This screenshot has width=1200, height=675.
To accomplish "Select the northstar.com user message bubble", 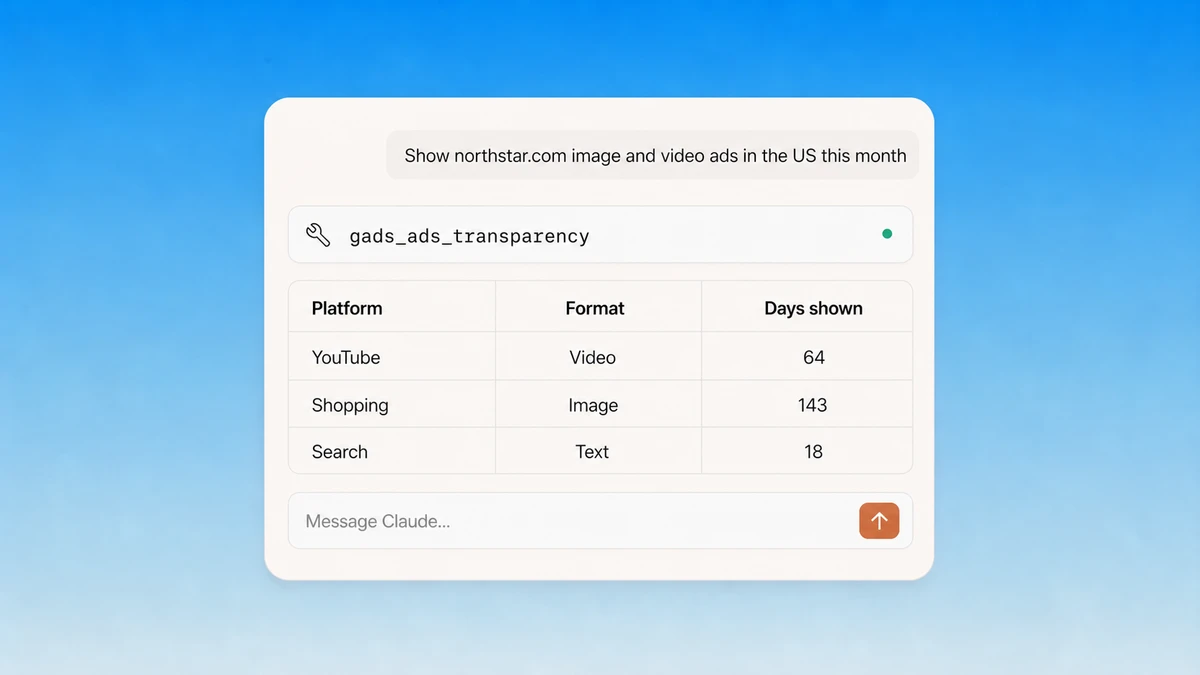I will coord(653,156).
